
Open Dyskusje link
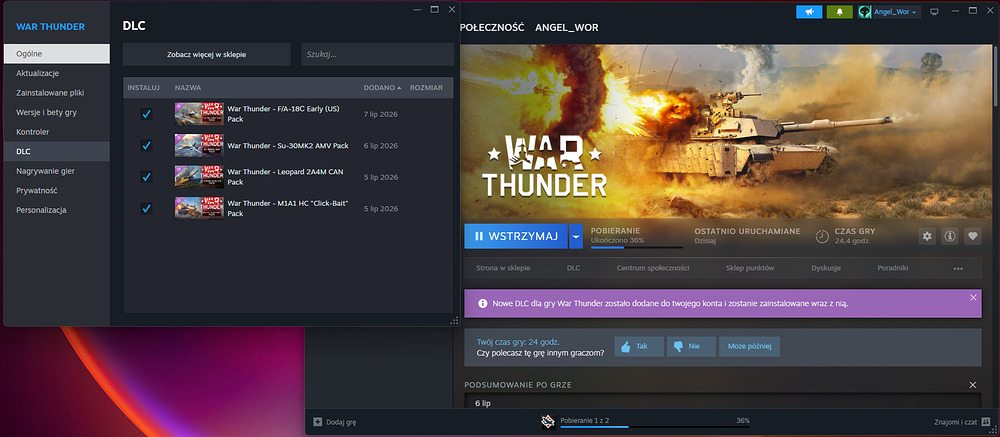[826, 268]
